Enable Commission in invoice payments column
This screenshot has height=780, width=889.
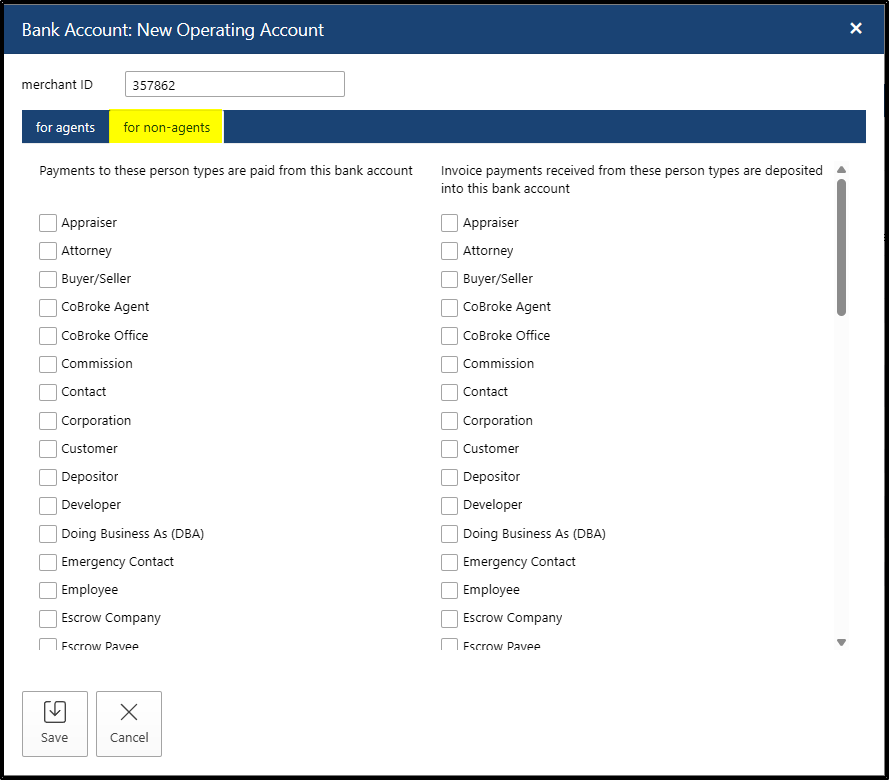point(450,364)
